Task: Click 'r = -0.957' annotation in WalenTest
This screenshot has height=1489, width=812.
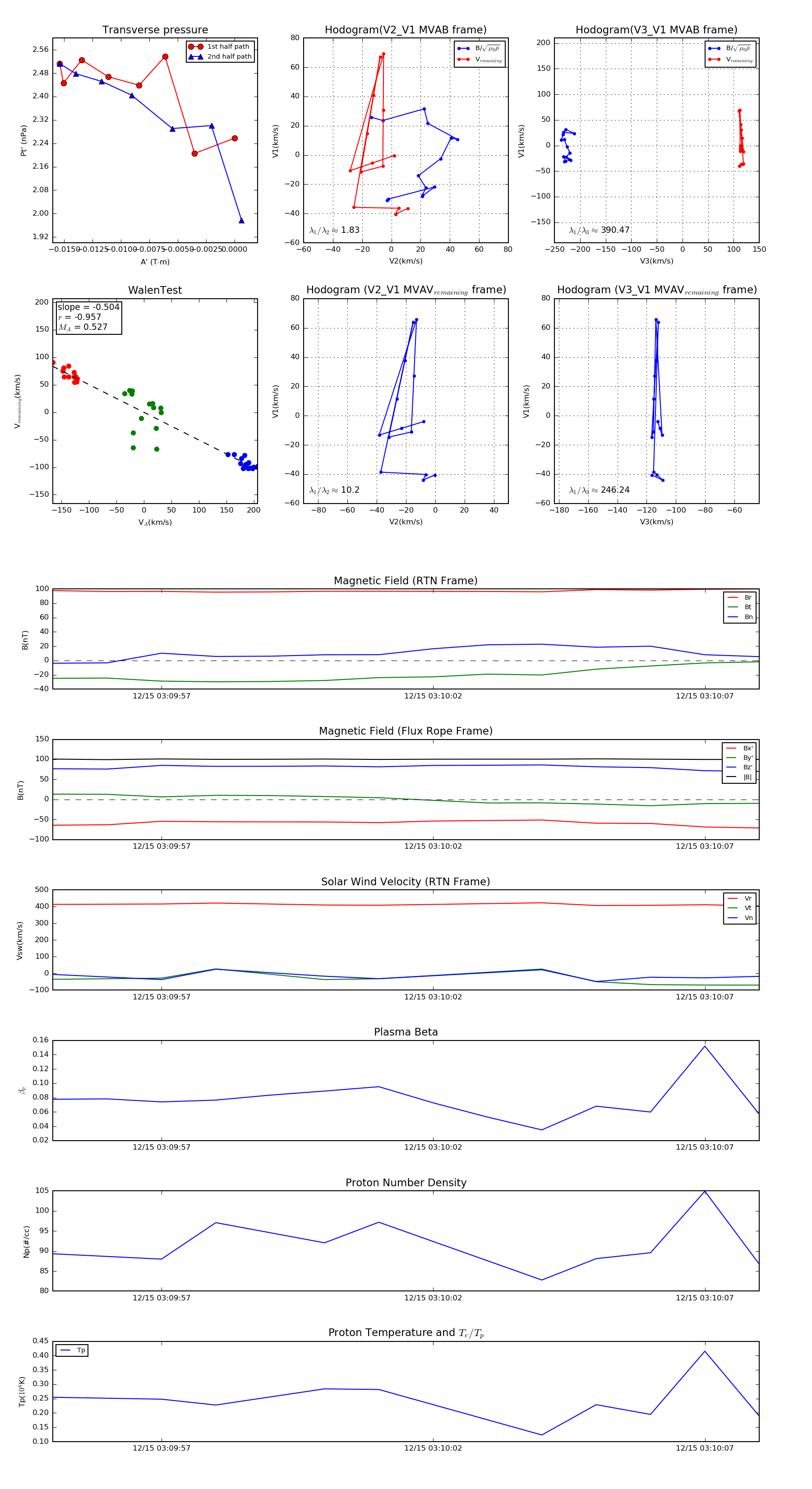Action: tap(79, 317)
